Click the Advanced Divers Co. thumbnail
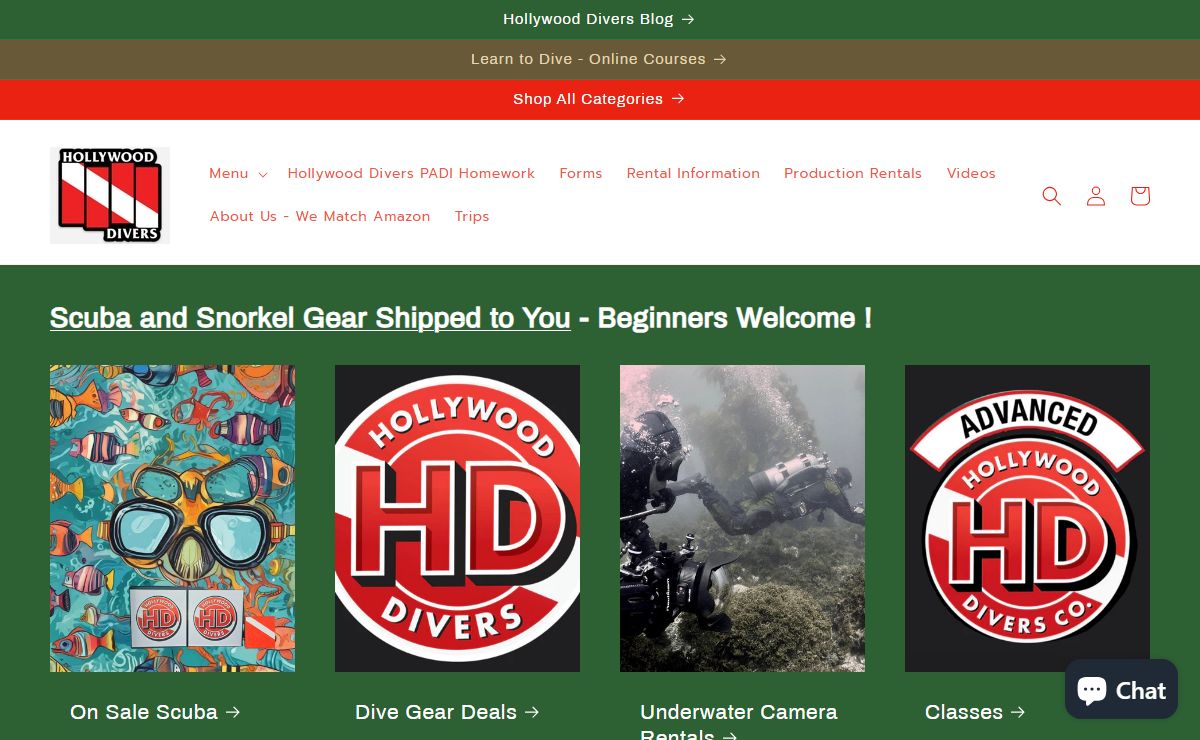Image resolution: width=1200 pixels, height=740 pixels. pos(1027,518)
